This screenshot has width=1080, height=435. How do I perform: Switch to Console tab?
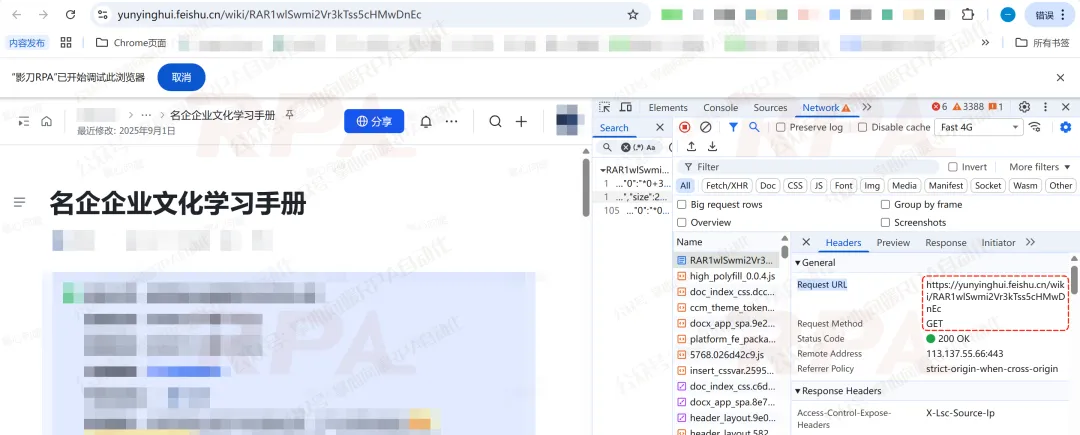[720, 107]
